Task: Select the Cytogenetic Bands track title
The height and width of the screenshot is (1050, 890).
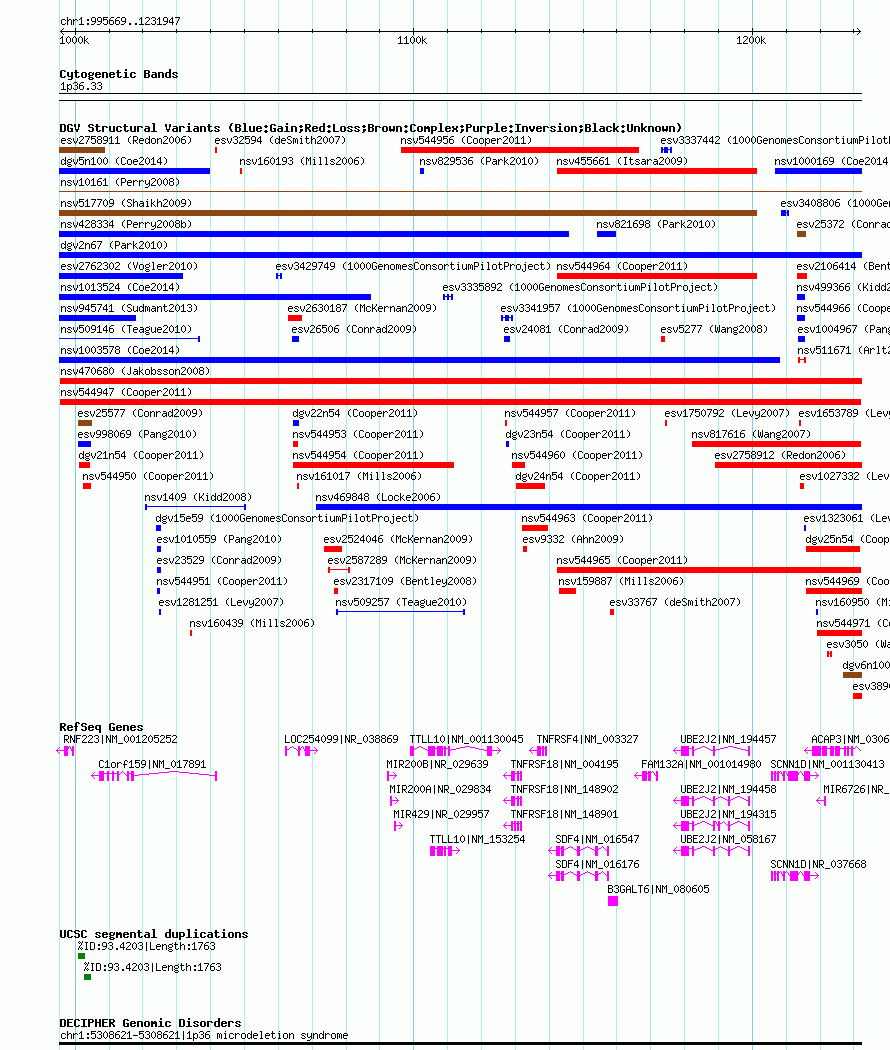Action: [119, 74]
